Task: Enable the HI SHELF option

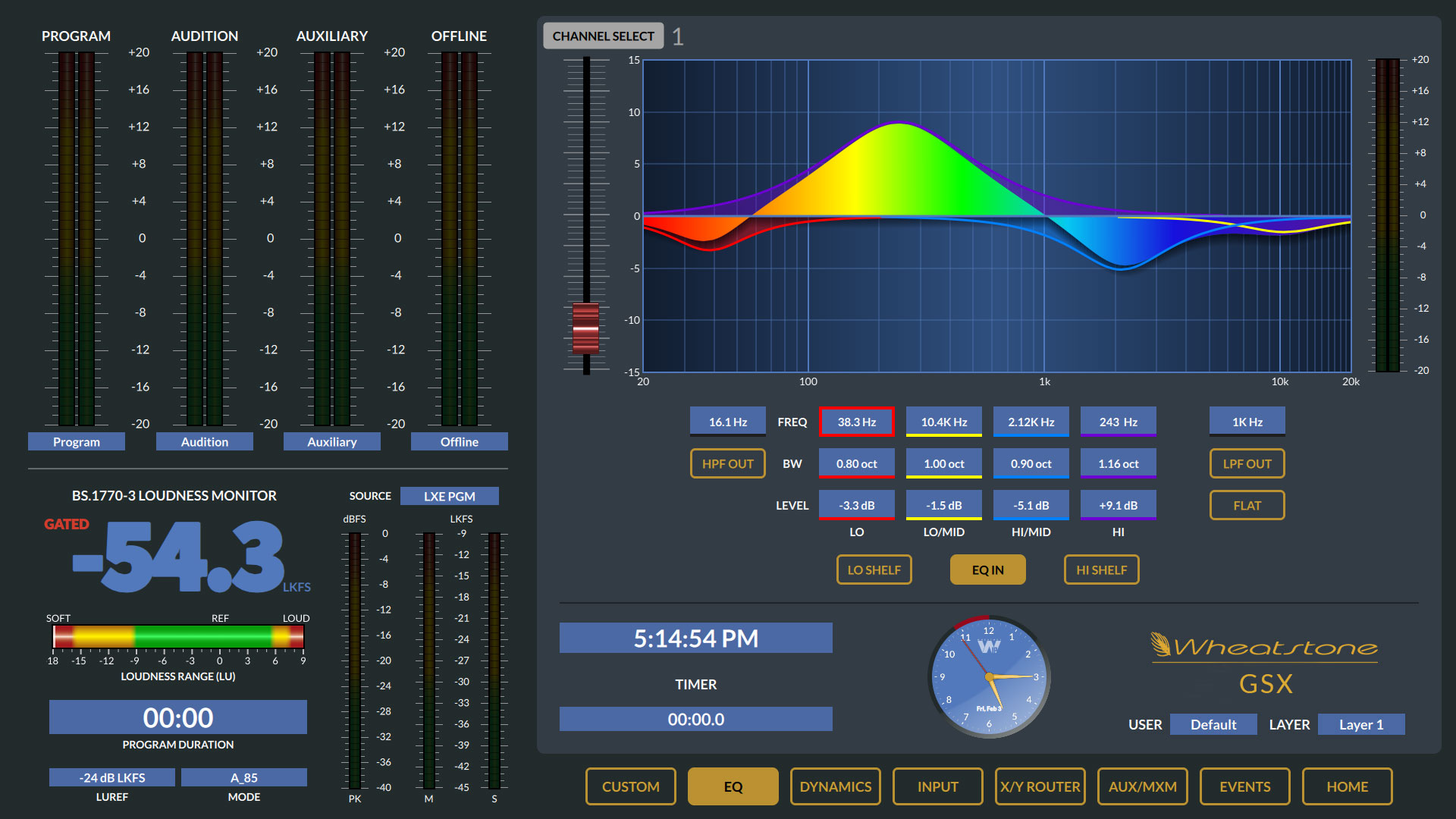Action: [x=1101, y=570]
